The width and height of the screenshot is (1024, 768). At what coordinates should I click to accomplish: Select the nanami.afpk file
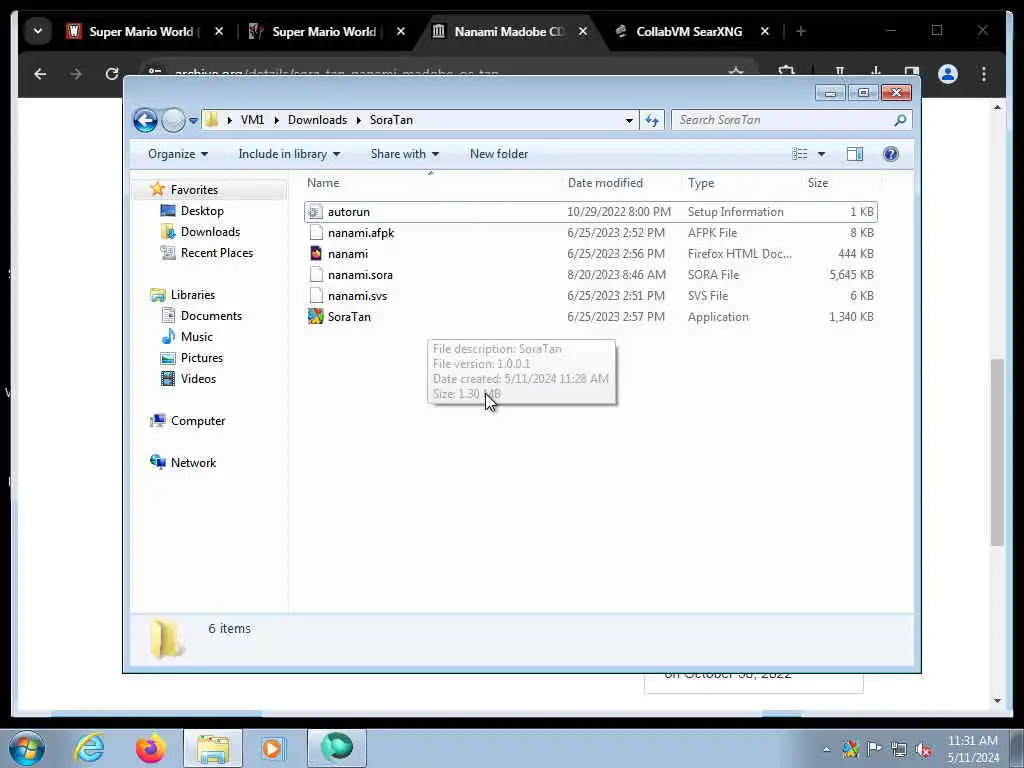point(590,232)
